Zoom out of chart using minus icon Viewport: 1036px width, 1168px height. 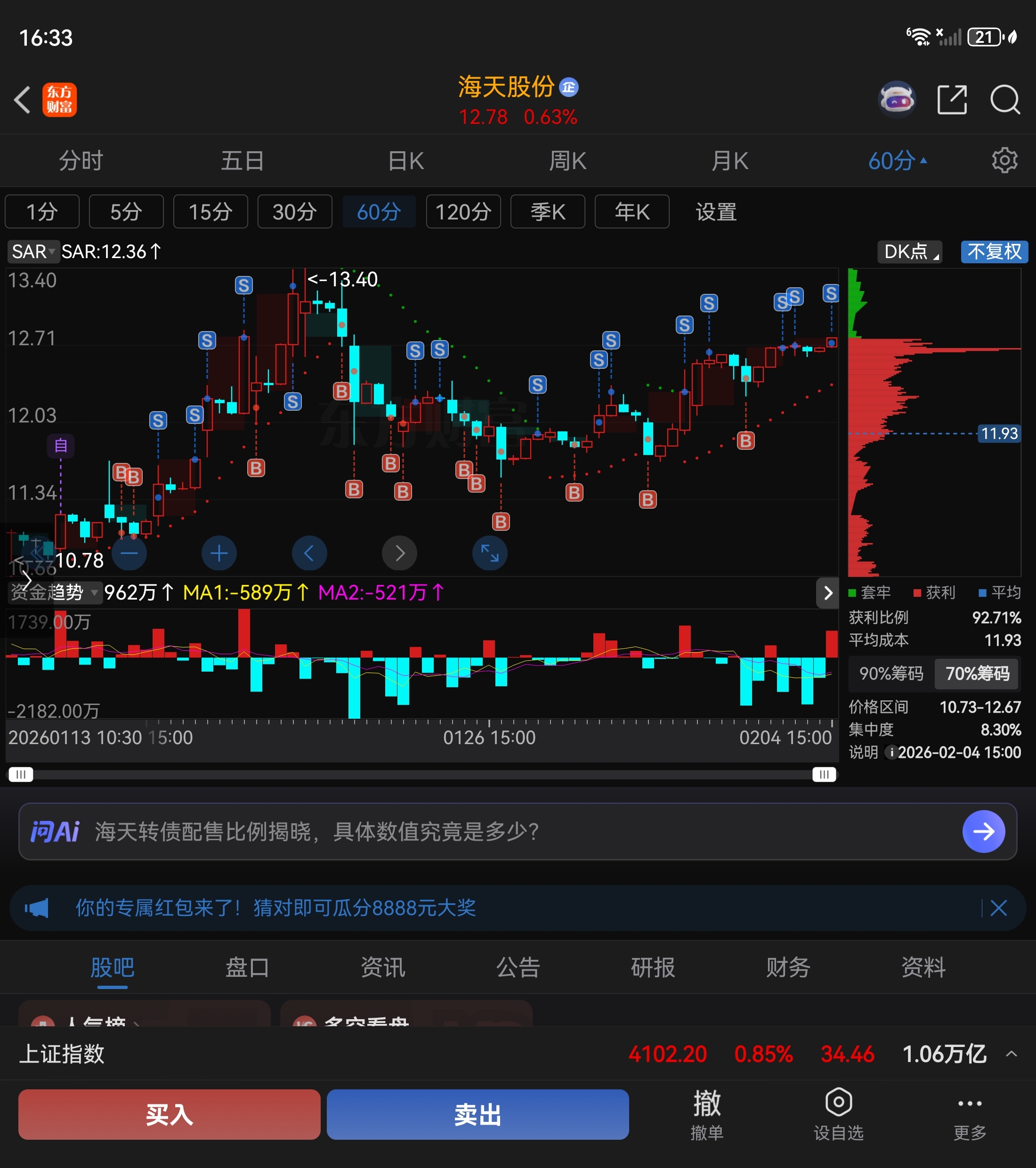pyautogui.click(x=129, y=552)
